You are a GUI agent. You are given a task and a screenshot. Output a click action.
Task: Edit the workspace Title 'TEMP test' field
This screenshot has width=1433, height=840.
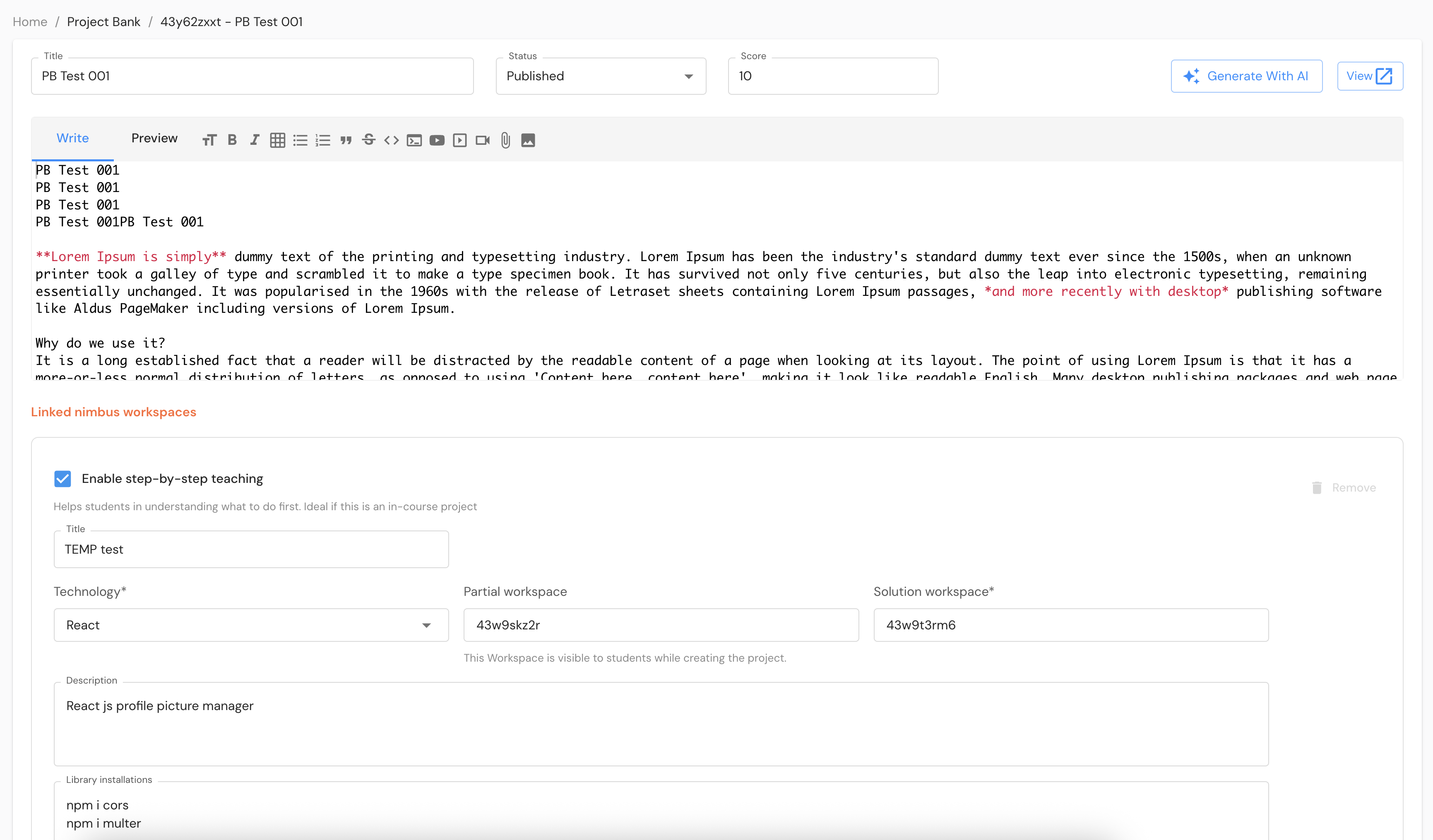tap(251, 550)
